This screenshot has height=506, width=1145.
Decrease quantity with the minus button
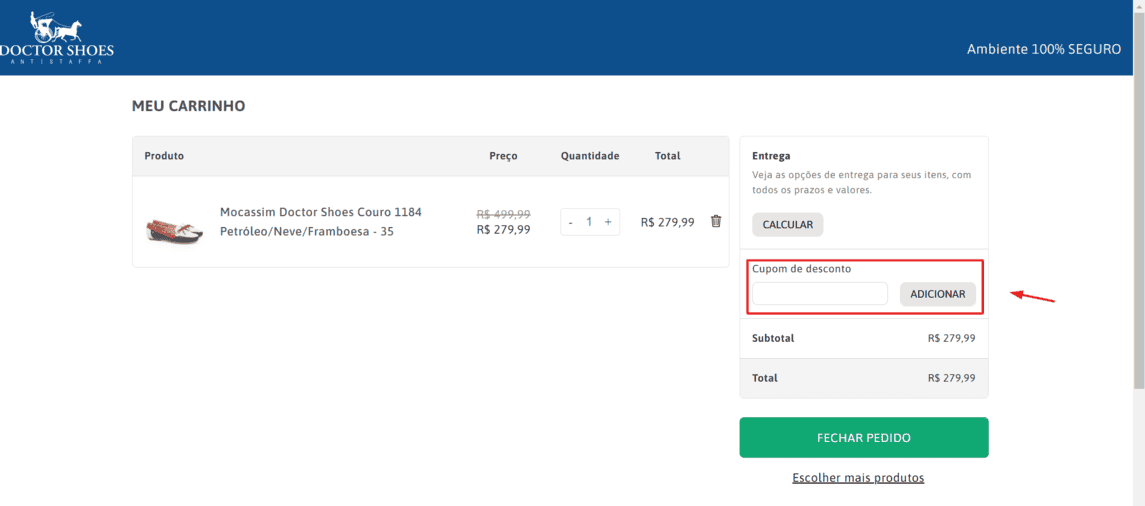[570, 222]
